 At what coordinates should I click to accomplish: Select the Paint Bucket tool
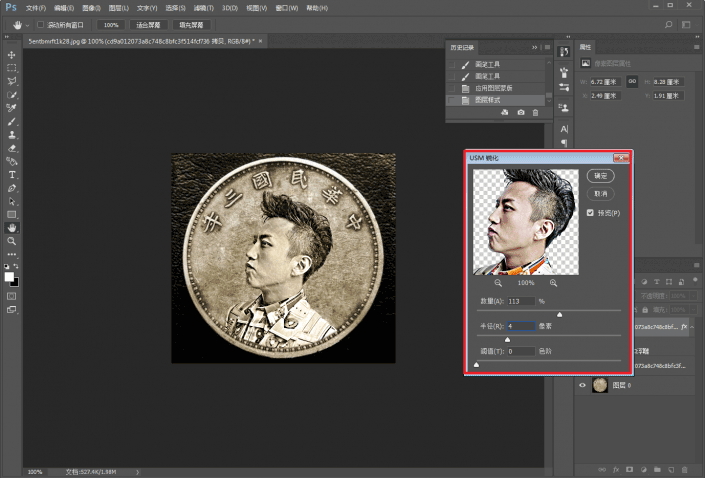click(x=12, y=161)
